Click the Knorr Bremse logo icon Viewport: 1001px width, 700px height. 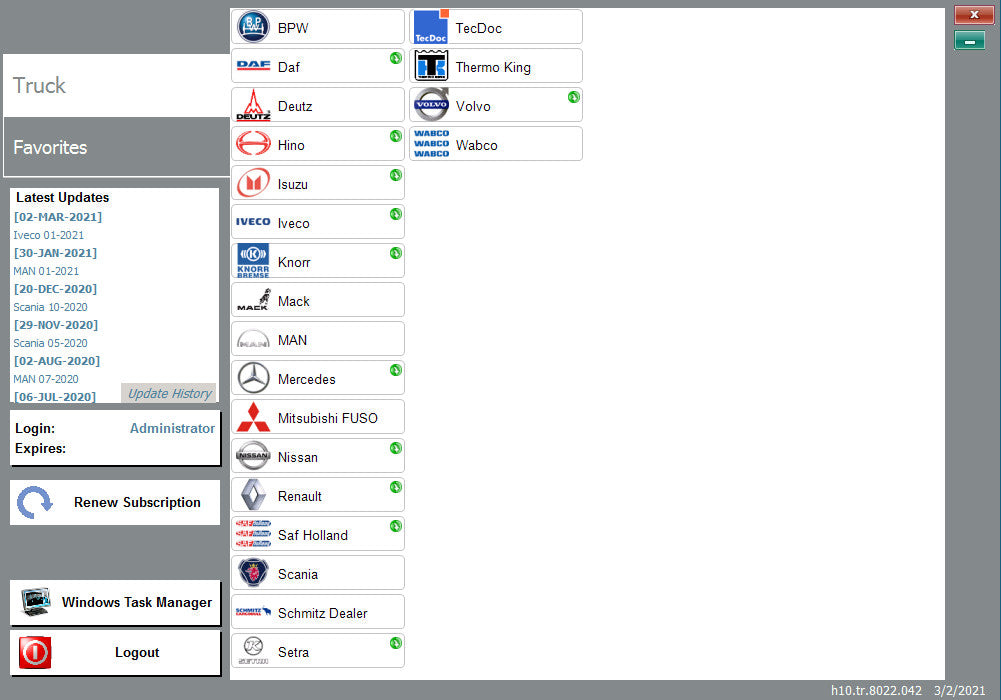click(x=253, y=260)
